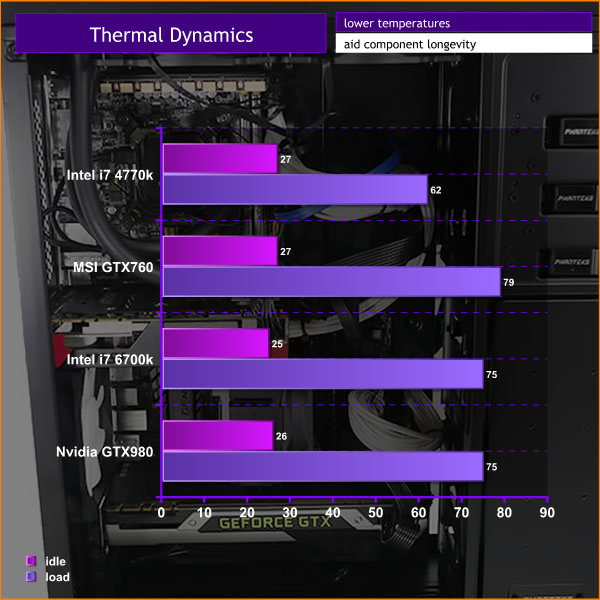Click the 'lower temperatures' header text
600x600 pixels.
pos(396,23)
